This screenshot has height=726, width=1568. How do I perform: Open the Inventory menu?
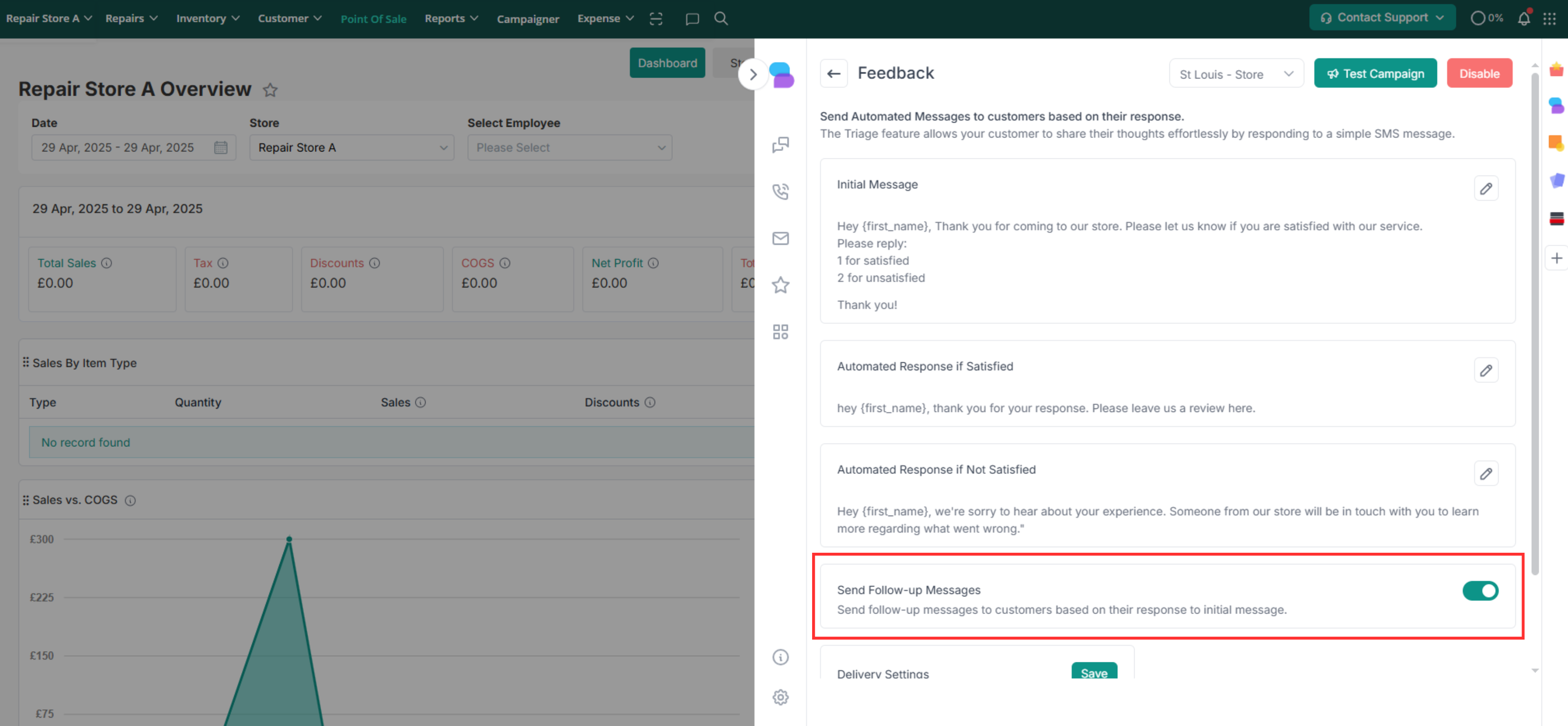[208, 18]
